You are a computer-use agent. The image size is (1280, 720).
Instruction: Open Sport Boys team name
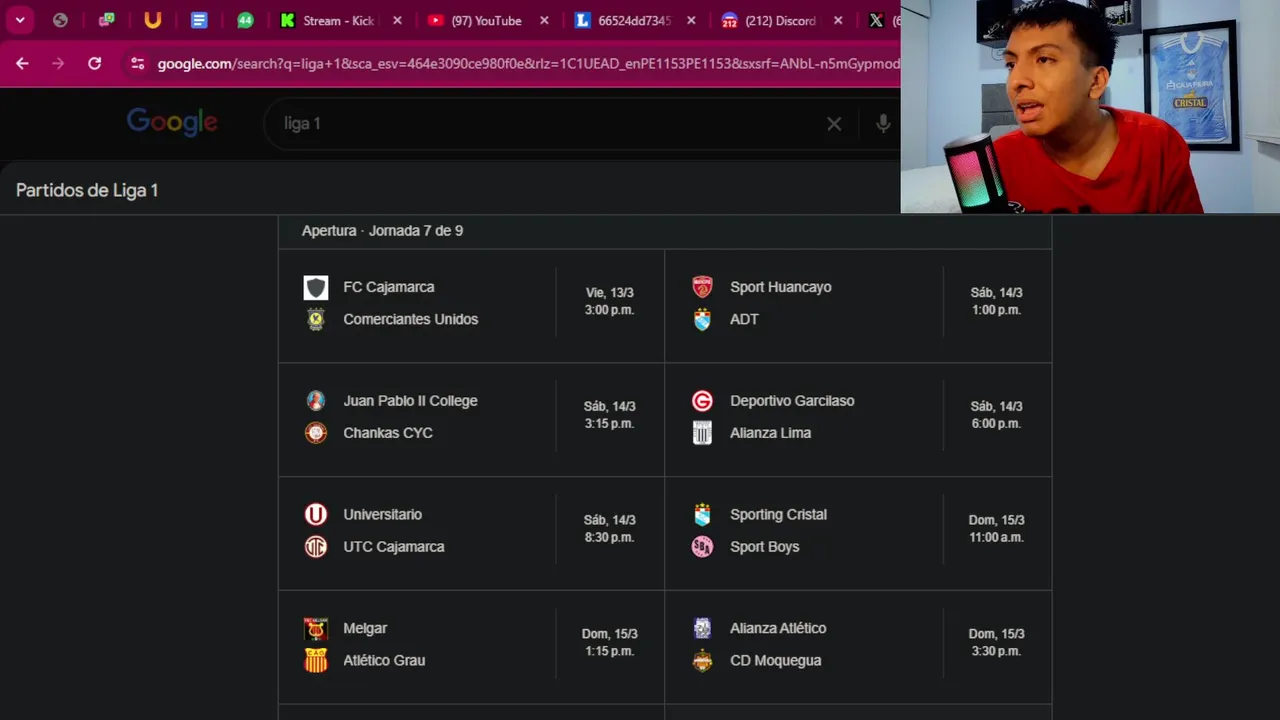tap(765, 547)
